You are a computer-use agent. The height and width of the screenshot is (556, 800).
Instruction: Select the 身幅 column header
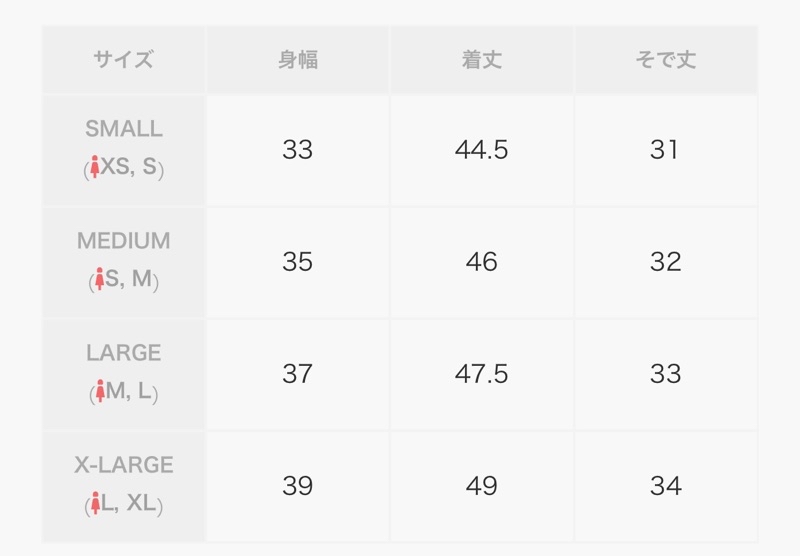(298, 60)
